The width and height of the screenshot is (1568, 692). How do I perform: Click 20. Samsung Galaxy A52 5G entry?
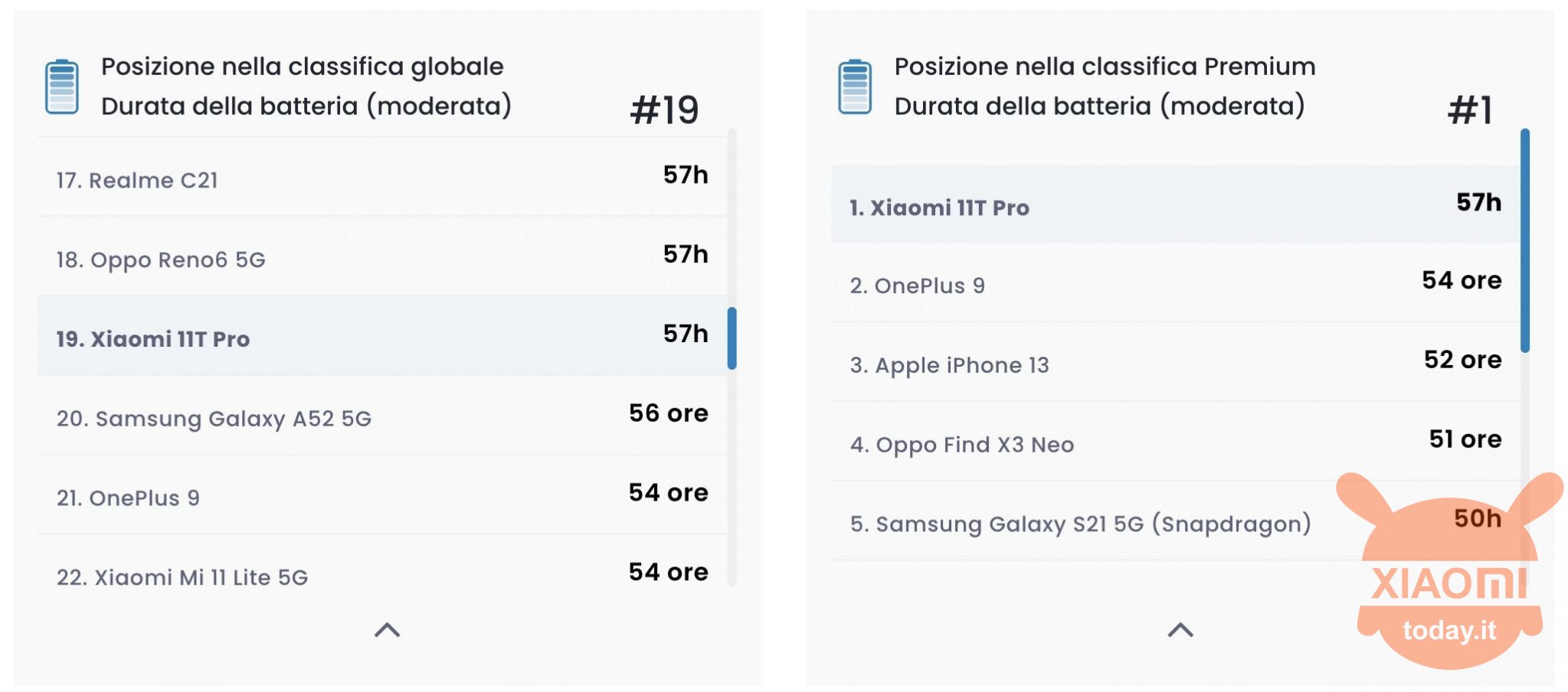pos(382,416)
